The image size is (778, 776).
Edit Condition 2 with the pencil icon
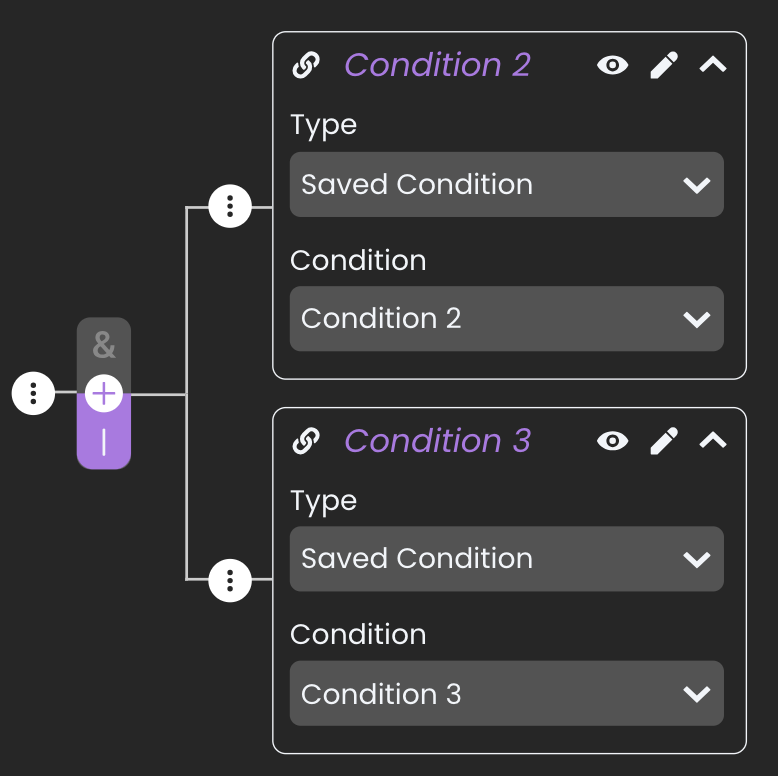pos(664,65)
